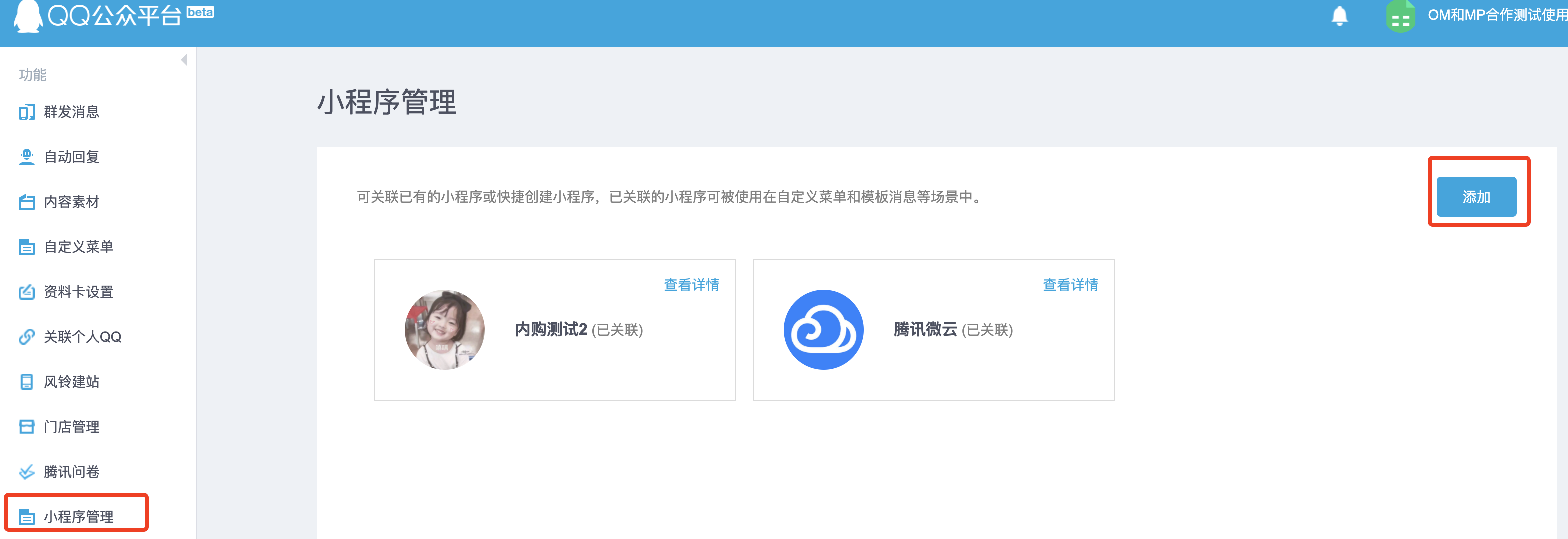View details of 腾讯微云 mini program
This screenshot has width=1568, height=539.
point(1070,284)
